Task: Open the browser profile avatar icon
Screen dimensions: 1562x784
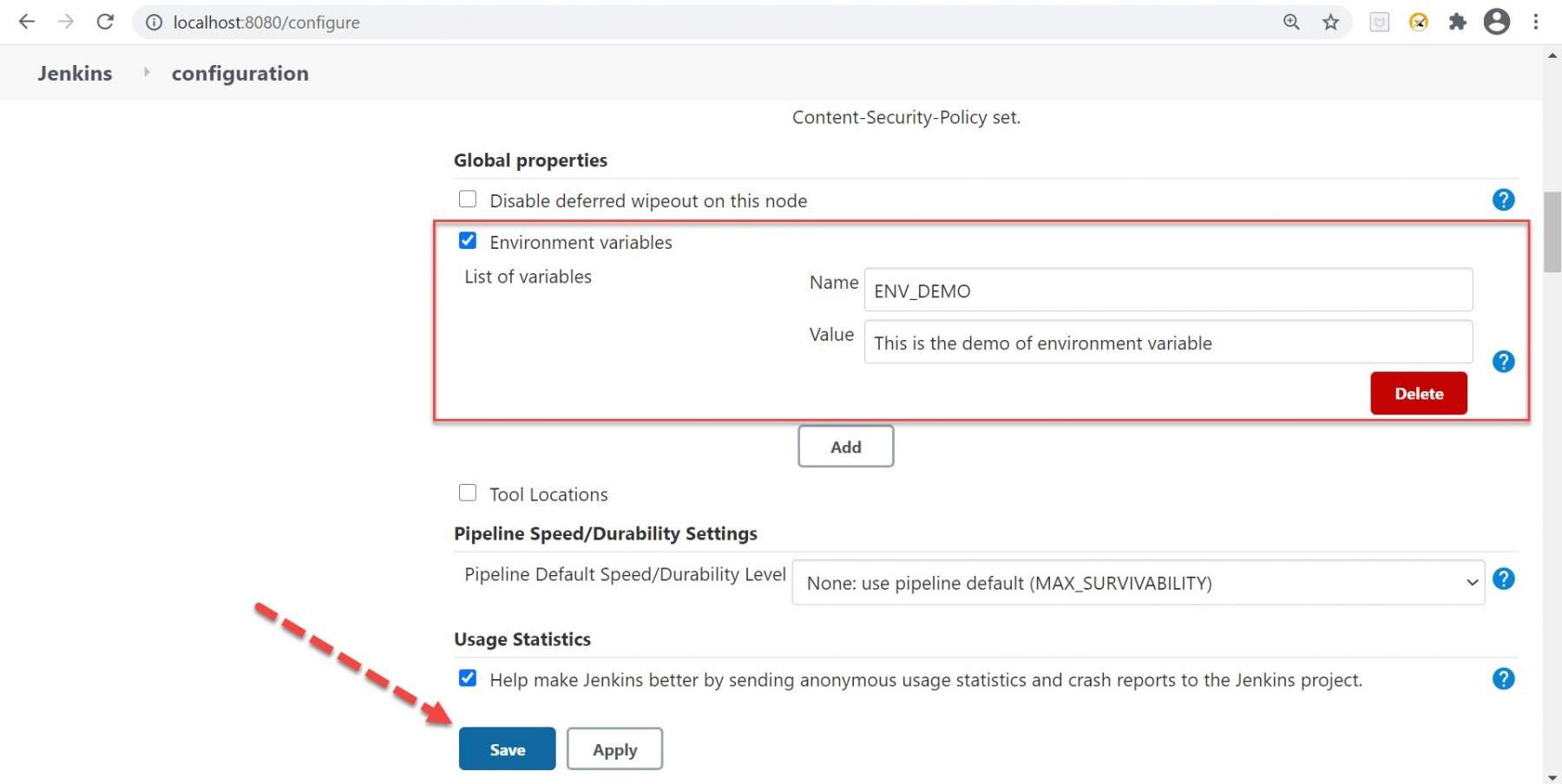Action: [x=1496, y=23]
